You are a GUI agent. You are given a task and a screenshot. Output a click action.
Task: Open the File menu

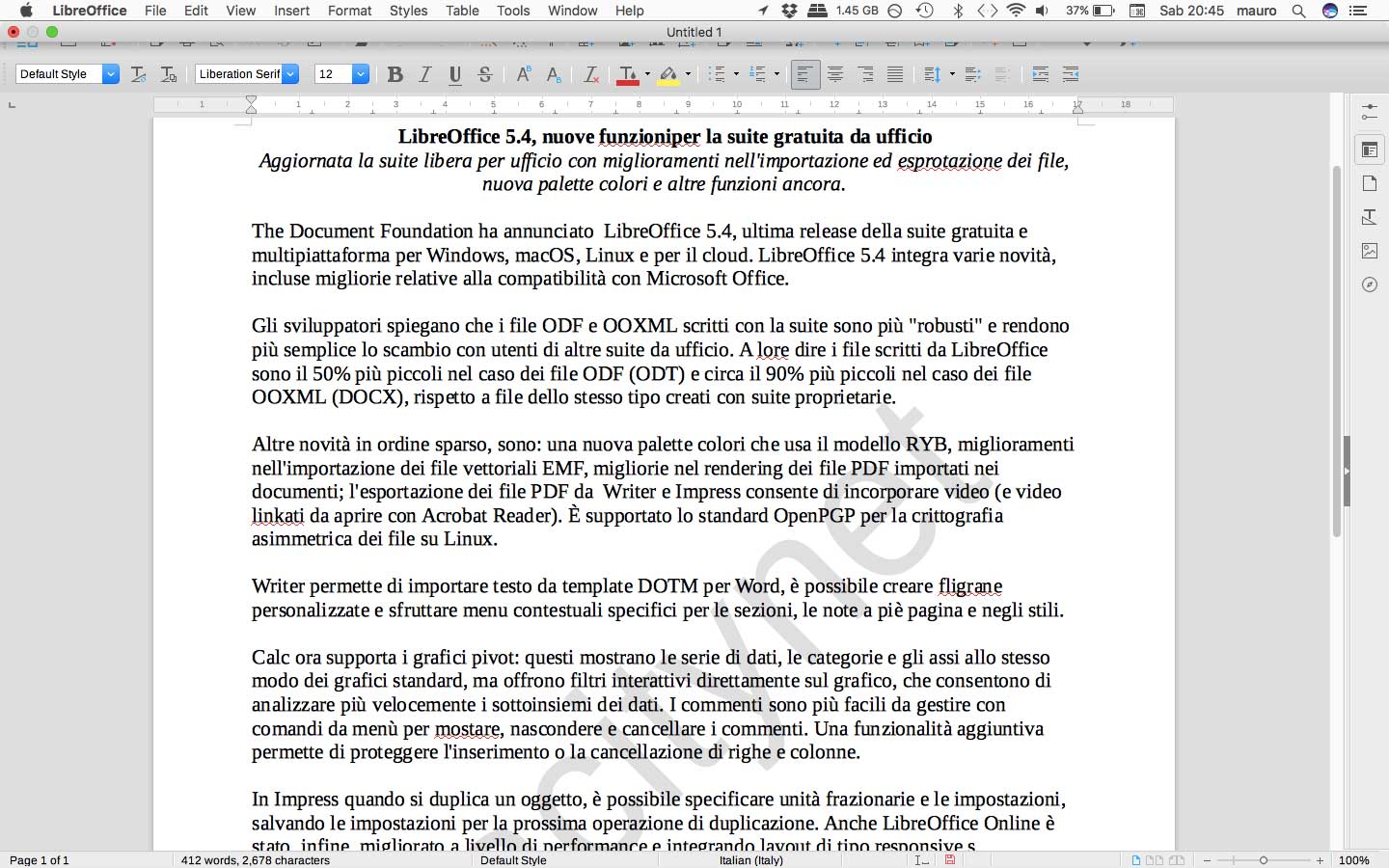[155, 11]
